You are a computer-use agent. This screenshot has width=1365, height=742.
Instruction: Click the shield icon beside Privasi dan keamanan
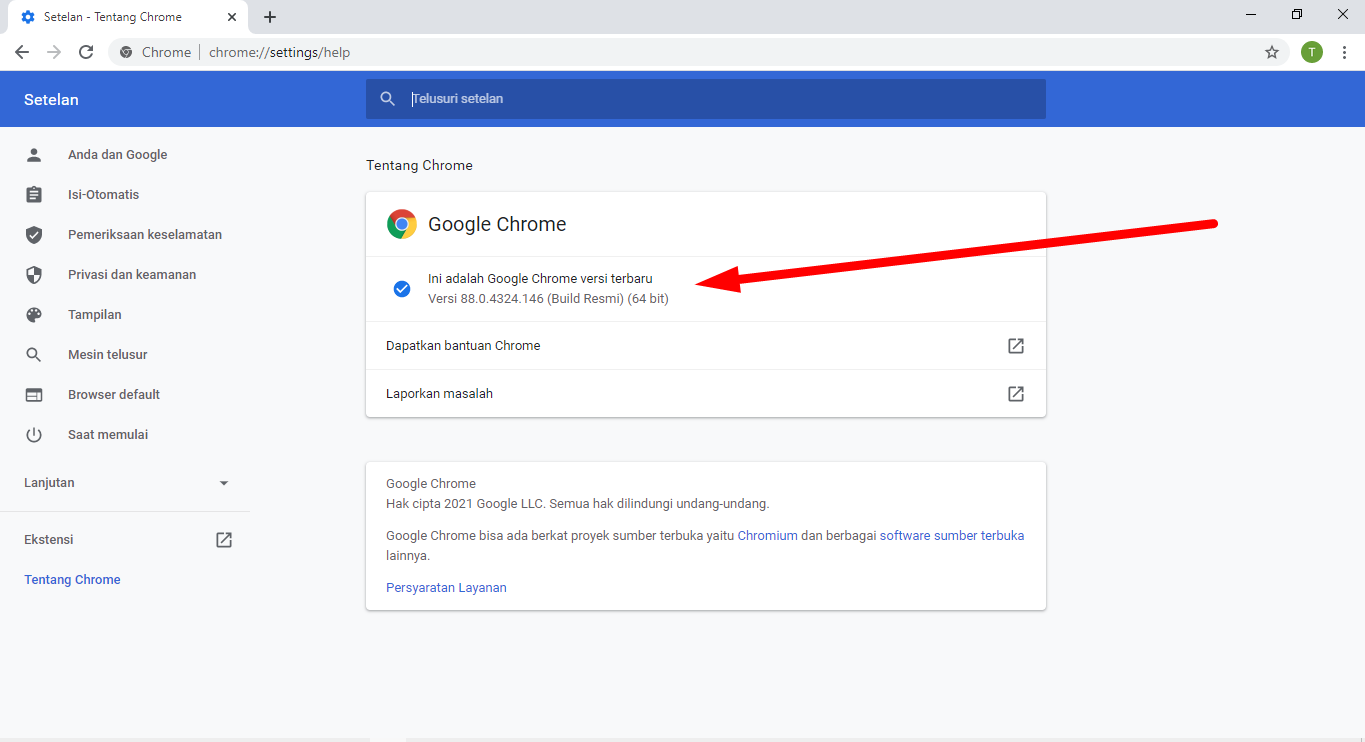34,275
